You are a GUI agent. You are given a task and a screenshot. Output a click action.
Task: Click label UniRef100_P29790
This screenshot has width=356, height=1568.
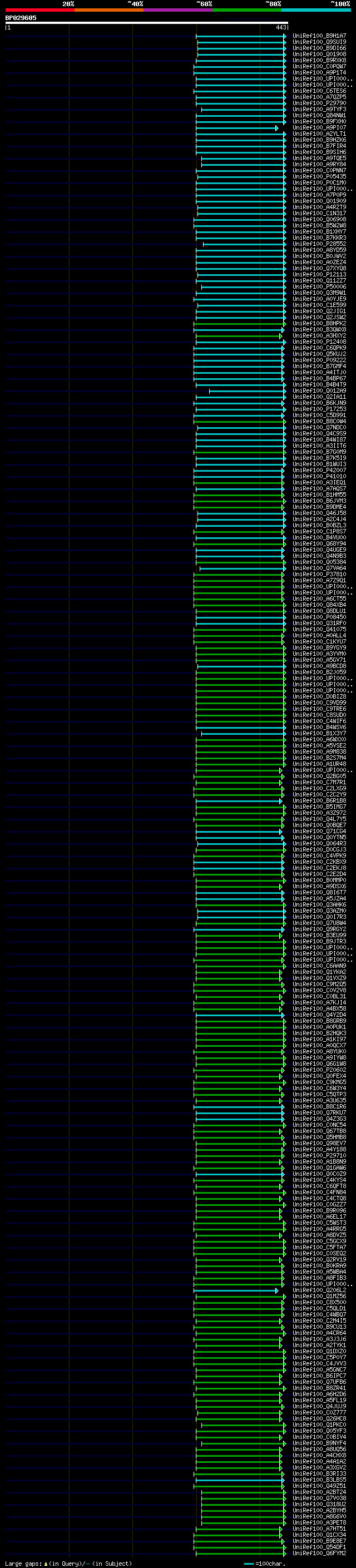[x=319, y=103]
